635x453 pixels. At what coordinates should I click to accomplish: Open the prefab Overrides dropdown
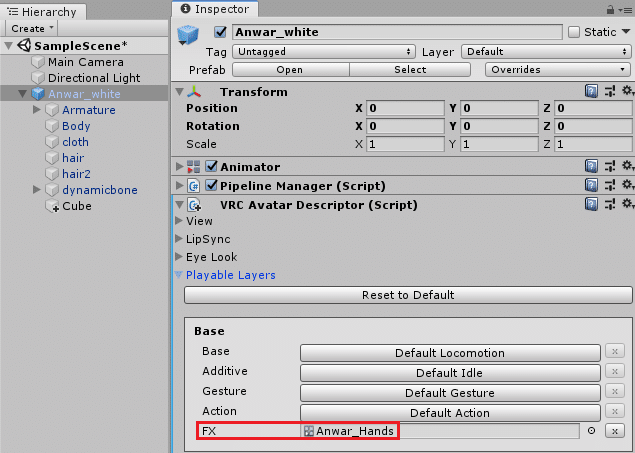click(558, 70)
